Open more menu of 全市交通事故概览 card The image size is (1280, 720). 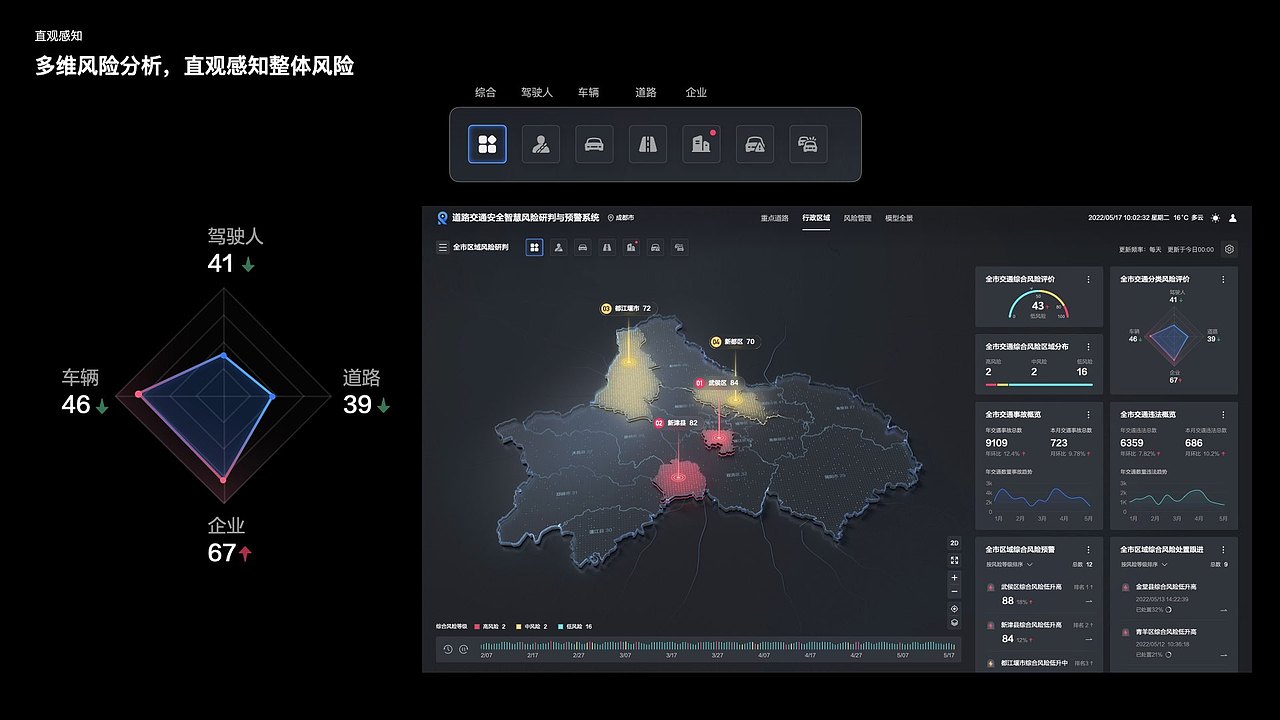pos(1089,414)
